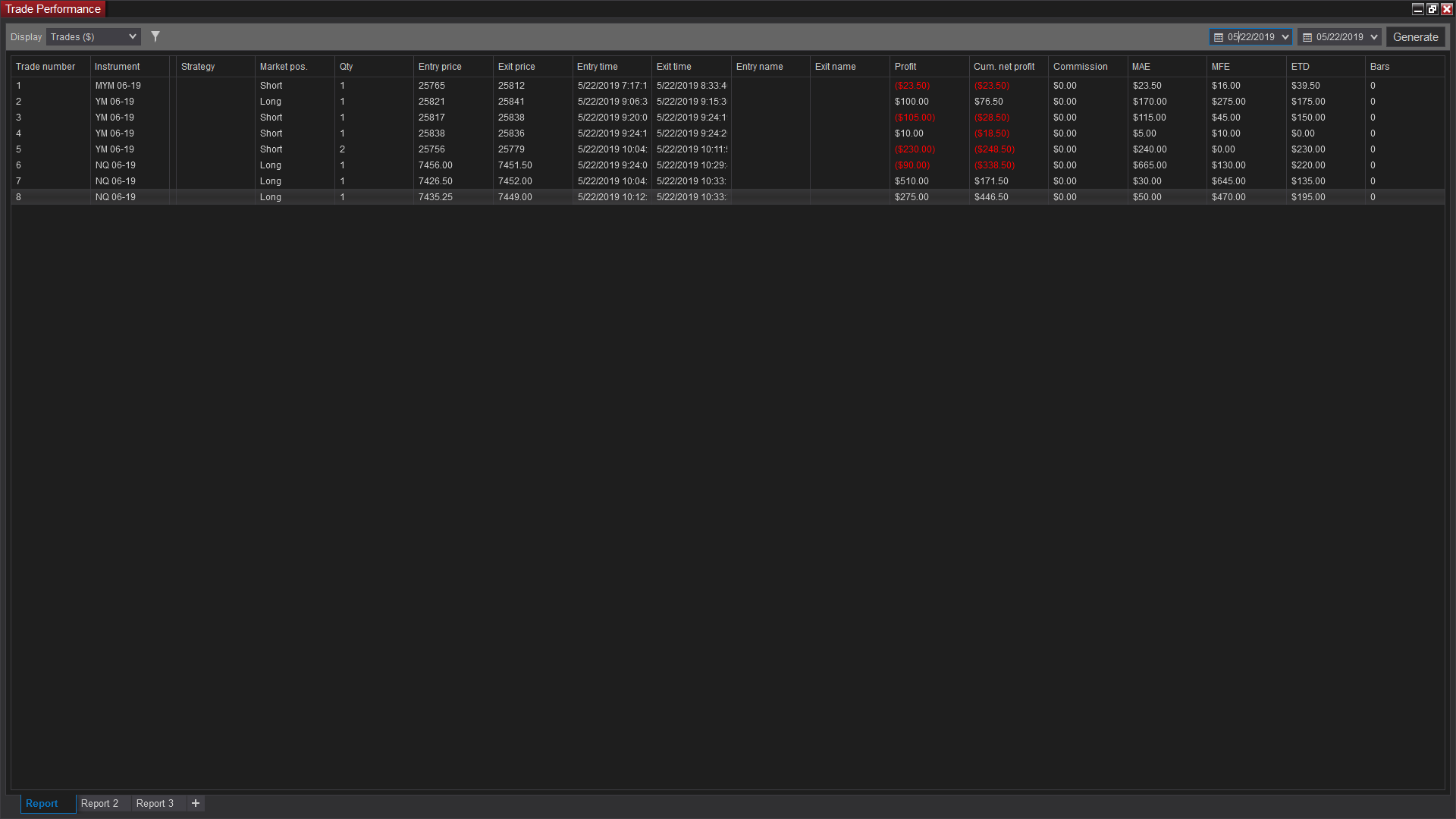Sort by MAE column header
1456x819 pixels.
point(1167,67)
